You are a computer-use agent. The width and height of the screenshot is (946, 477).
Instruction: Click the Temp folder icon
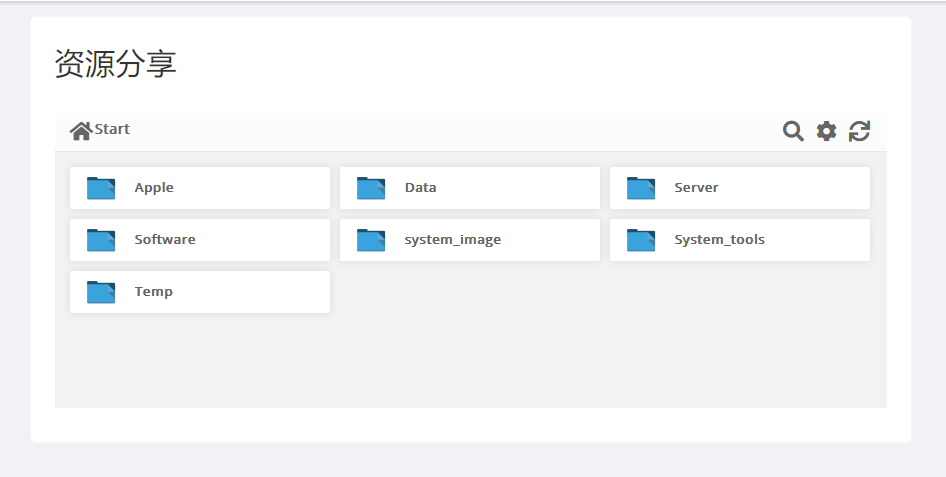[x=101, y=292]
